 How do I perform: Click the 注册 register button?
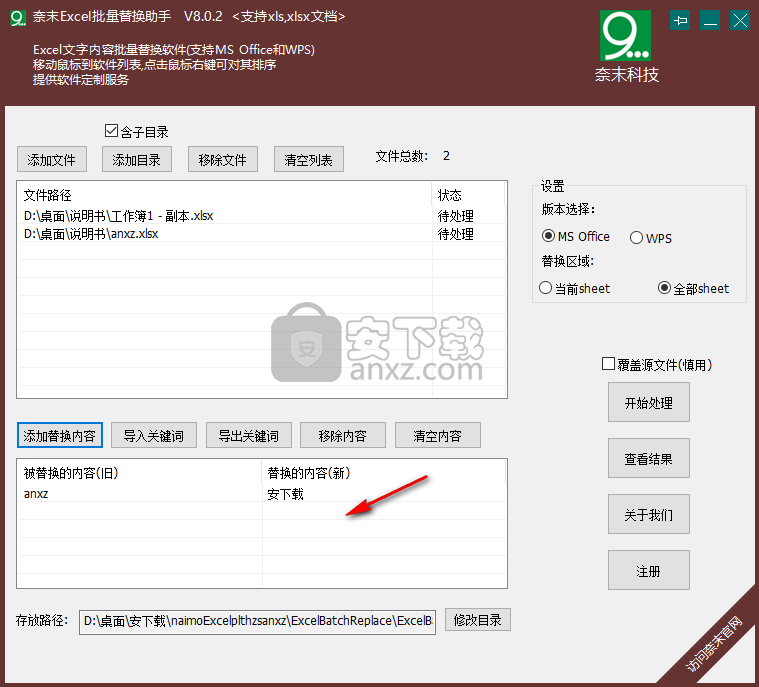(x=649, y=570)
